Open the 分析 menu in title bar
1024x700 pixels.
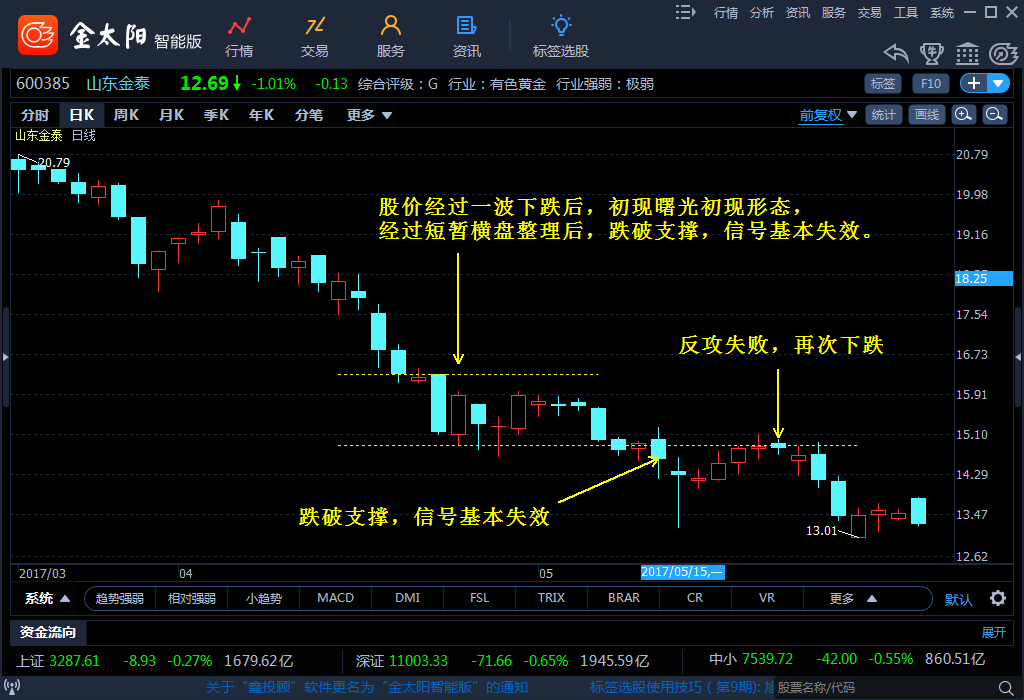pyautogui.click(x=762, y=12)
